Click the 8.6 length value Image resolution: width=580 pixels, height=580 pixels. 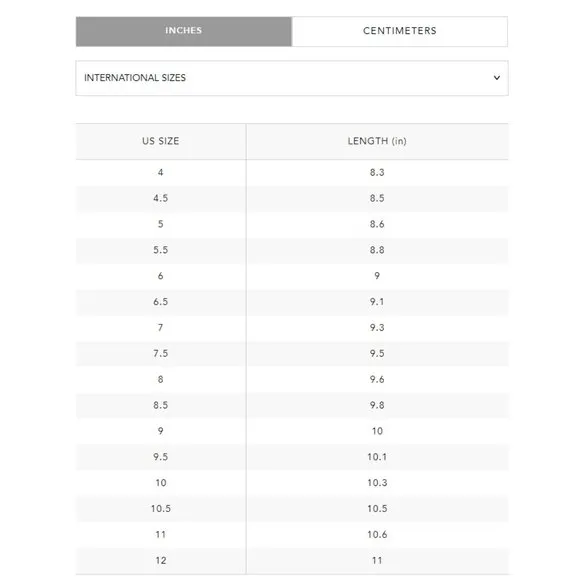pyautogui.click(x=377, y=225)
